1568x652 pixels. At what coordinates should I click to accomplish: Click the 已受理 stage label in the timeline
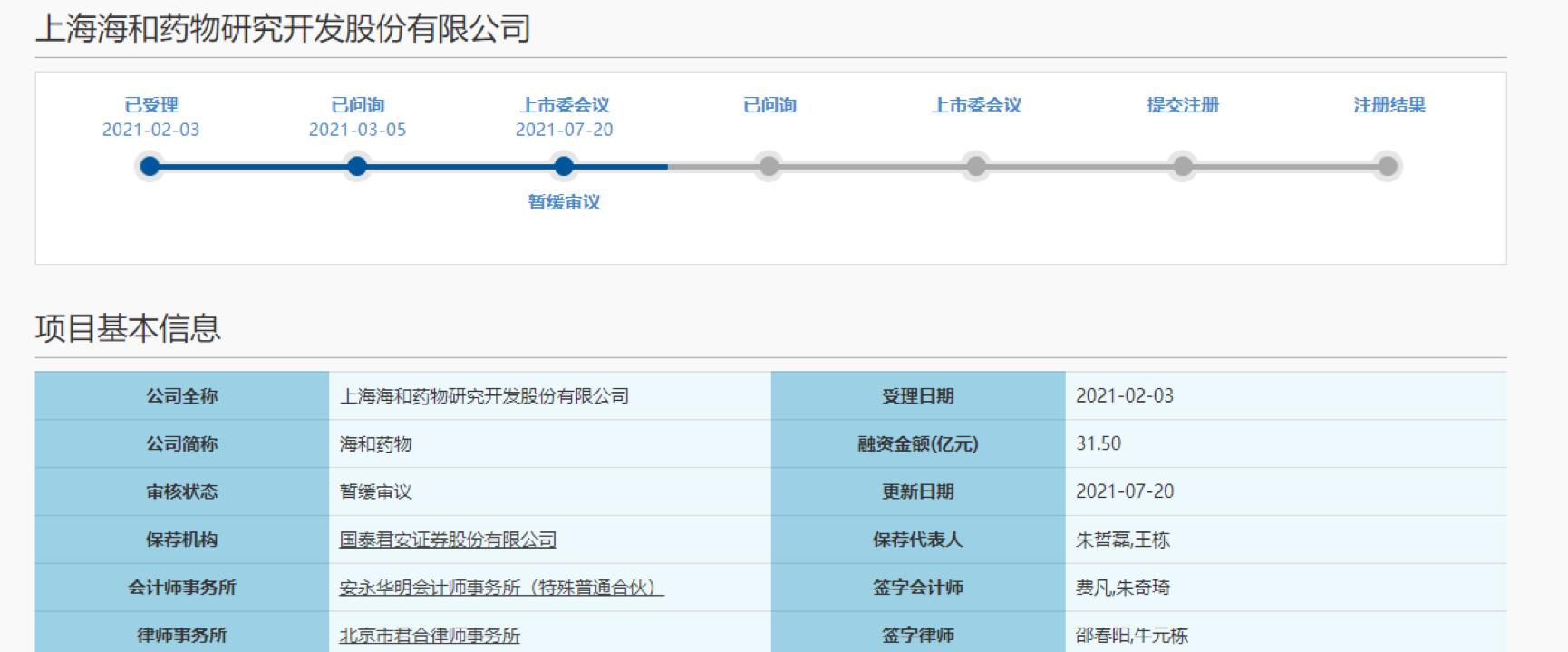[x=151, y=105]
